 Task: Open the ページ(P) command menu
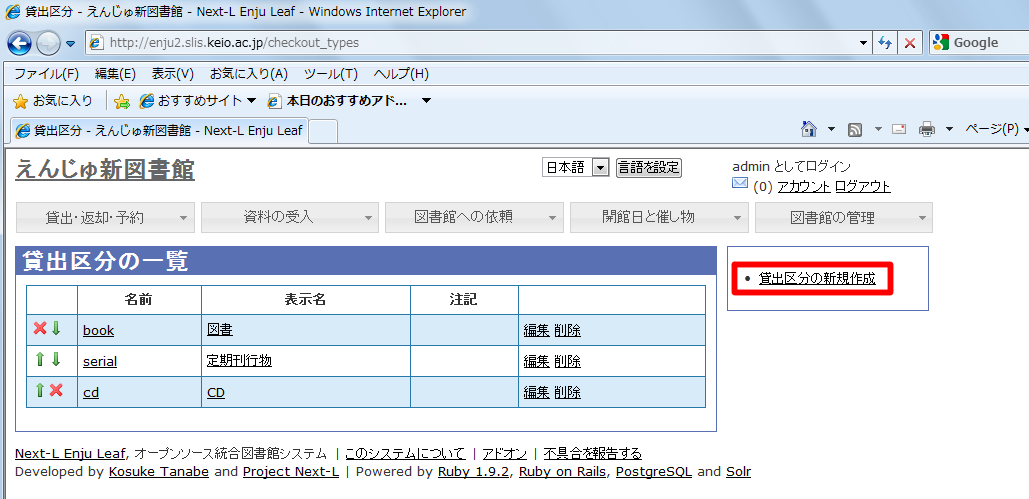pos(996,129)
